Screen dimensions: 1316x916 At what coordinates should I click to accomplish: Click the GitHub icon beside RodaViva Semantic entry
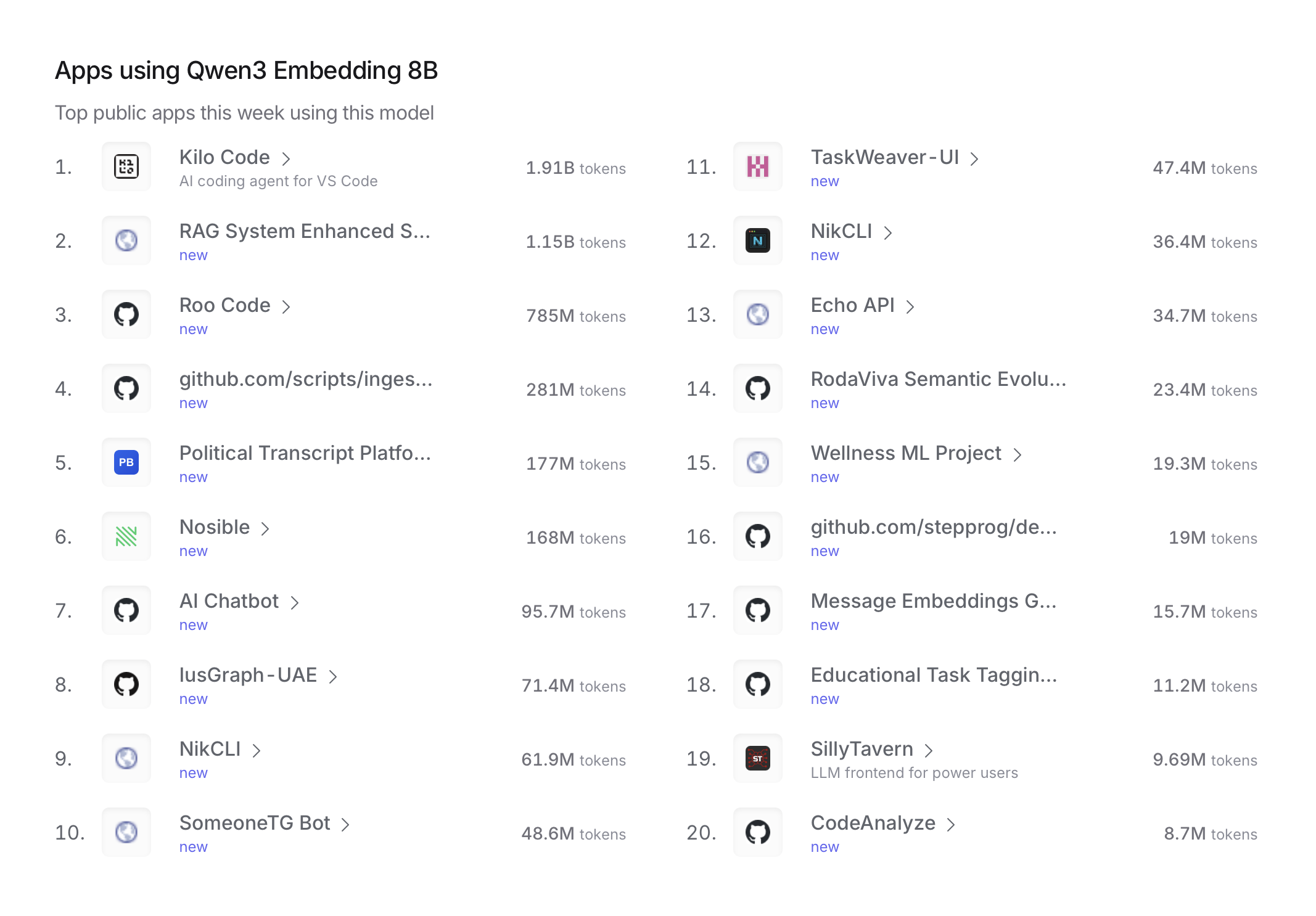757,388
